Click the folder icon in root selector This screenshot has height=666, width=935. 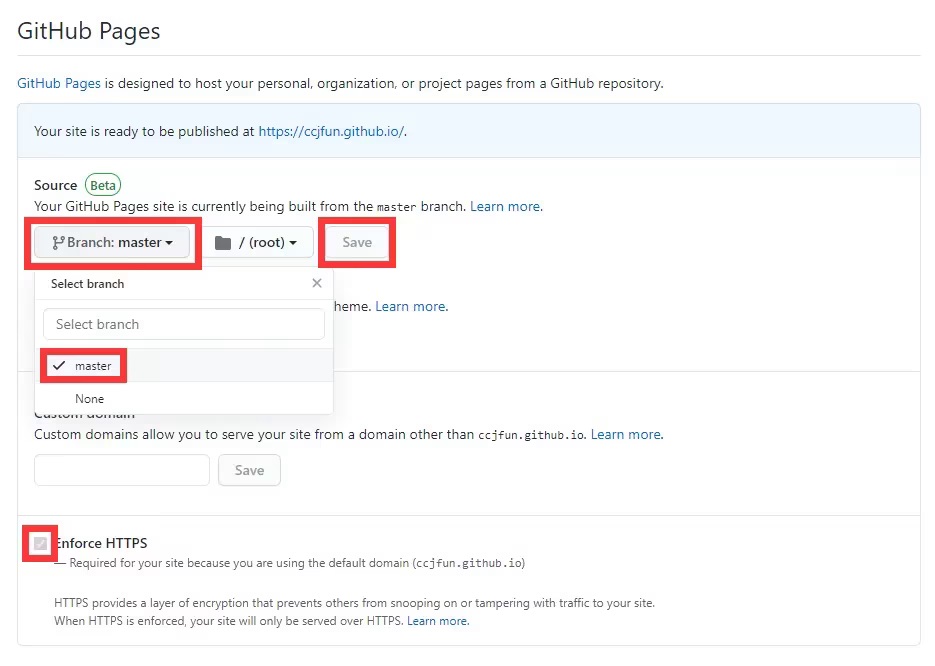(223, 243)
